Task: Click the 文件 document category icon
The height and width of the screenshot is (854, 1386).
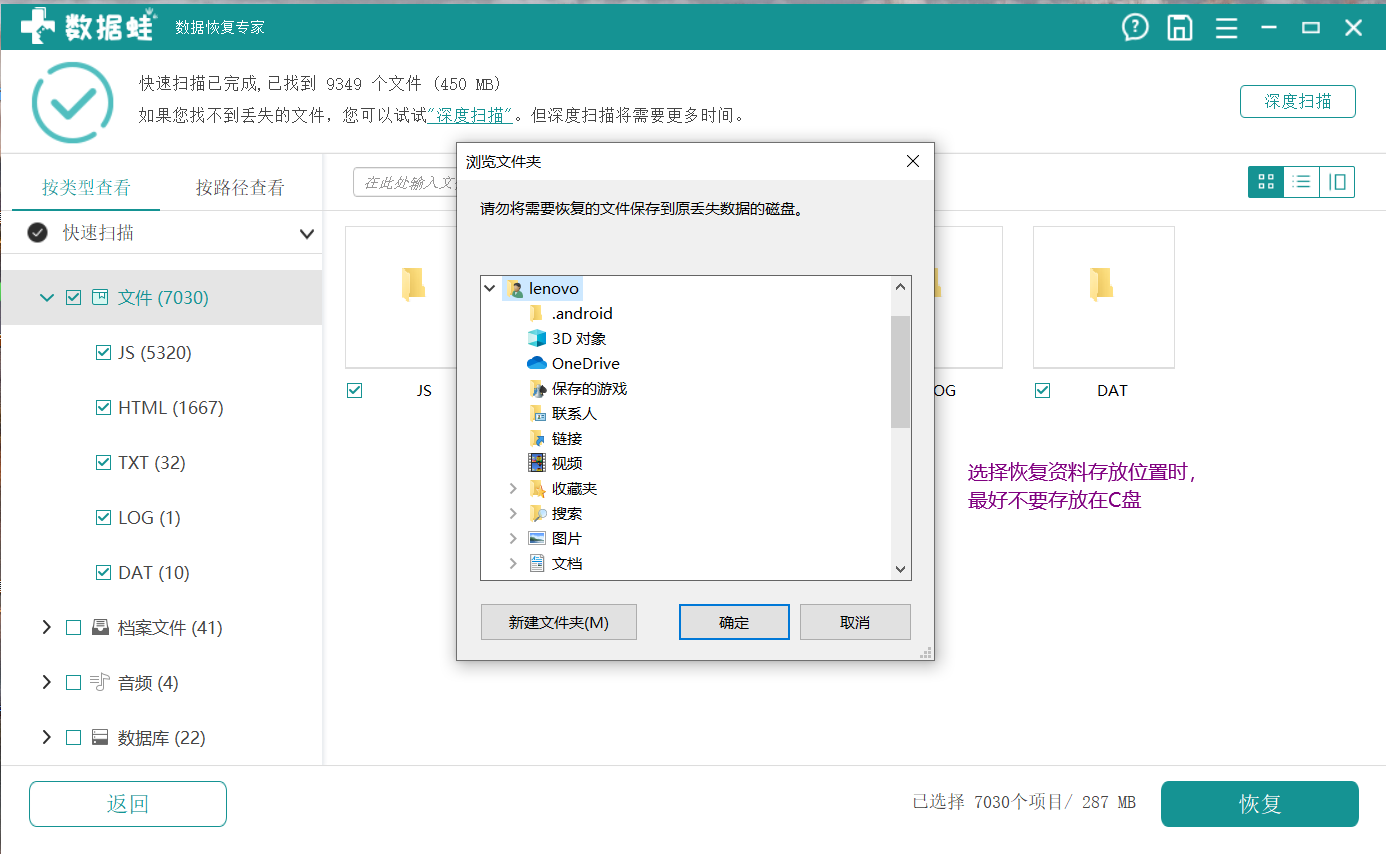Action: point(100,297)
